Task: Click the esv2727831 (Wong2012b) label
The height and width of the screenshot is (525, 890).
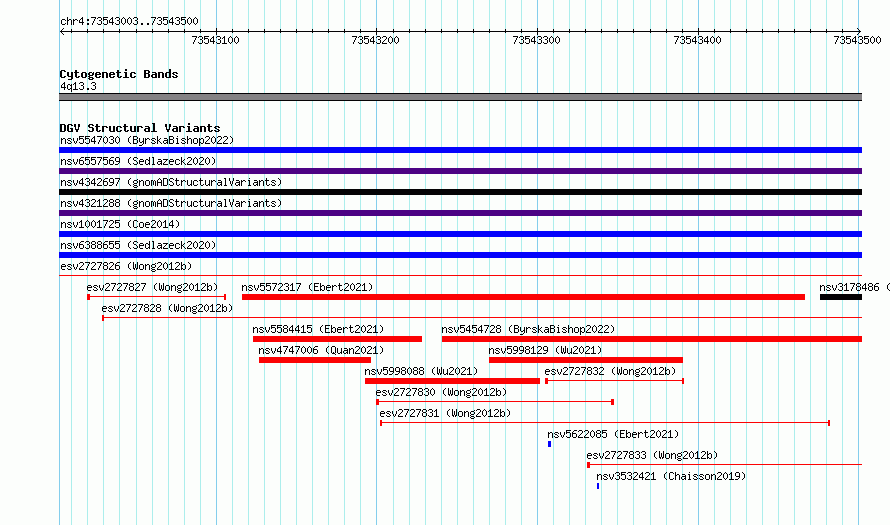Action: click(445, 413)
